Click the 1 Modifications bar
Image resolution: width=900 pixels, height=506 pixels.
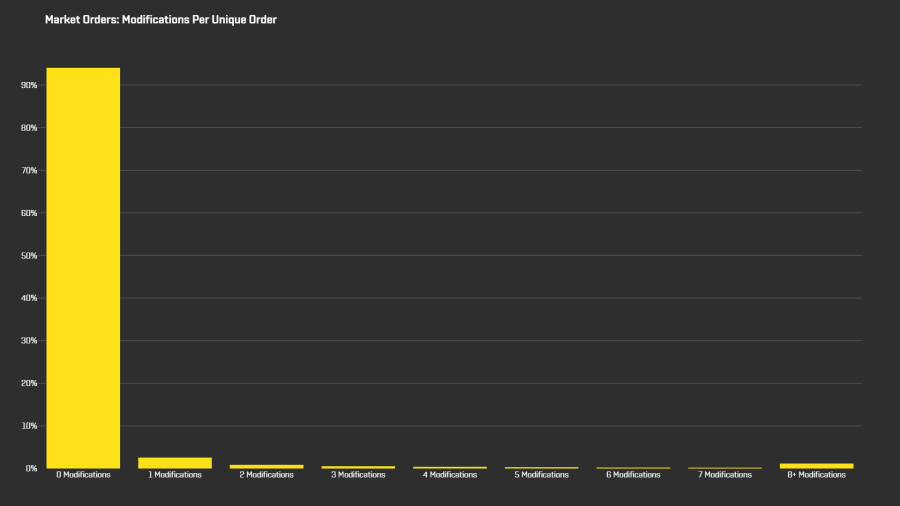click(175, 463)
